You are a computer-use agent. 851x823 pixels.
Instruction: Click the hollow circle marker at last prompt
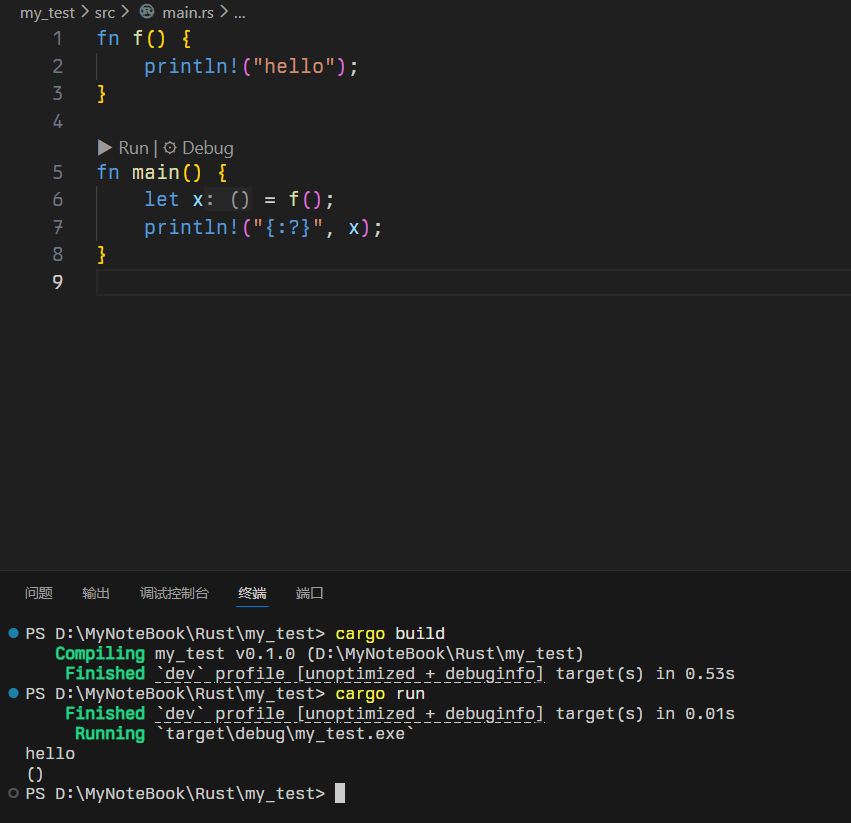tap(13, 793)
